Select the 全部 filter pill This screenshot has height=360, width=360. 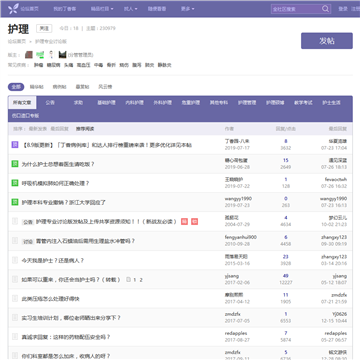pyautogui.click(x=16, y=87)
